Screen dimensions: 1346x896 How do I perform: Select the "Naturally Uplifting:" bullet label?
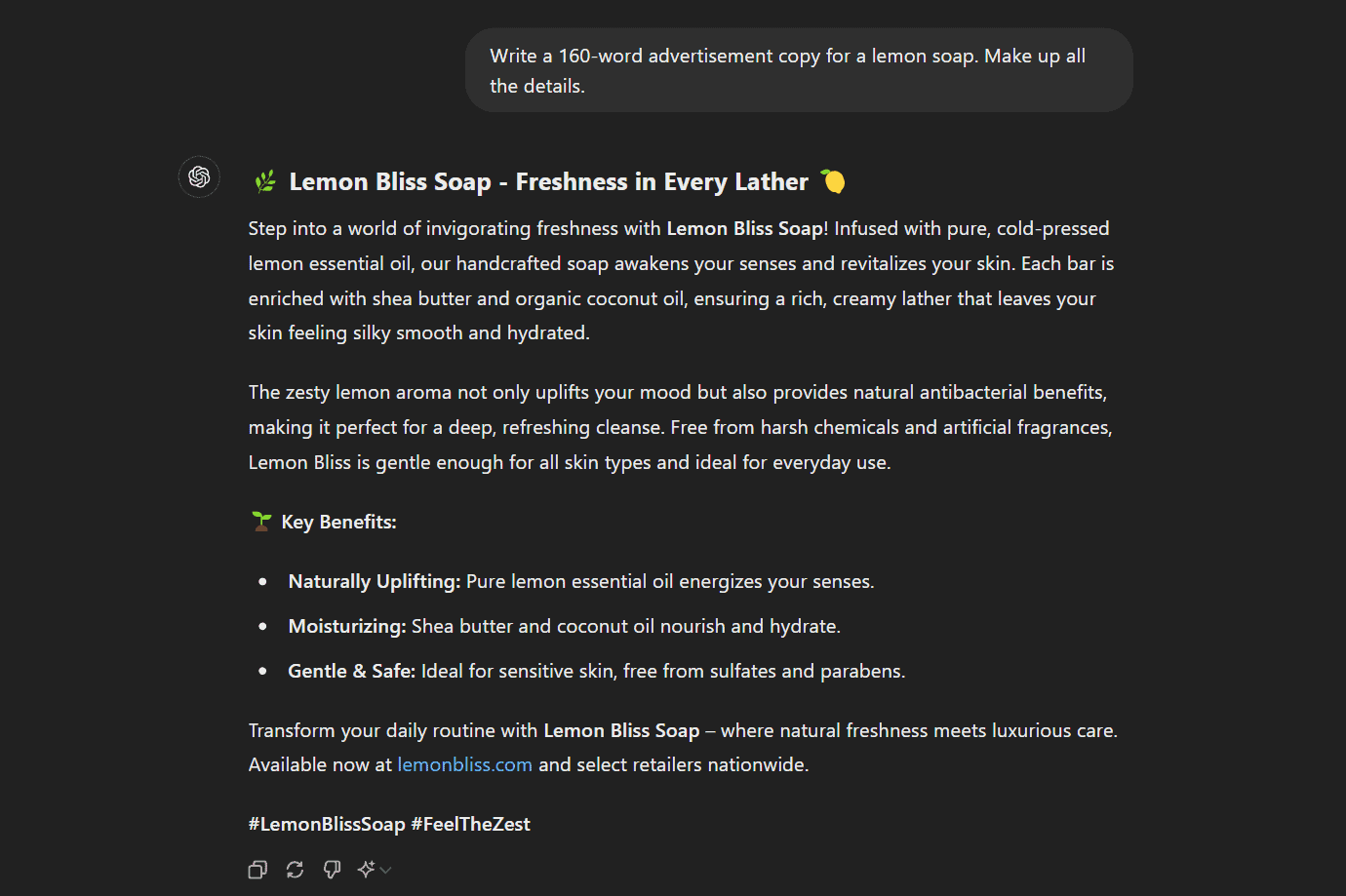374,582
